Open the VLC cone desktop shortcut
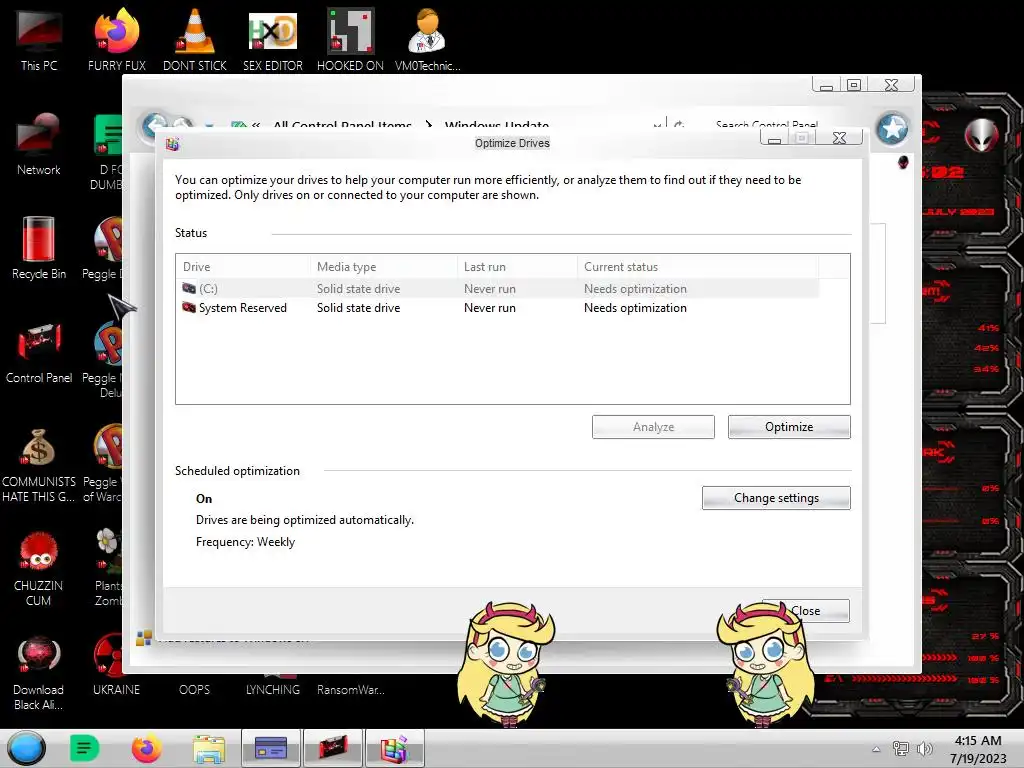The width and height of the screenshot is (1024, 768). click(195, 38)
